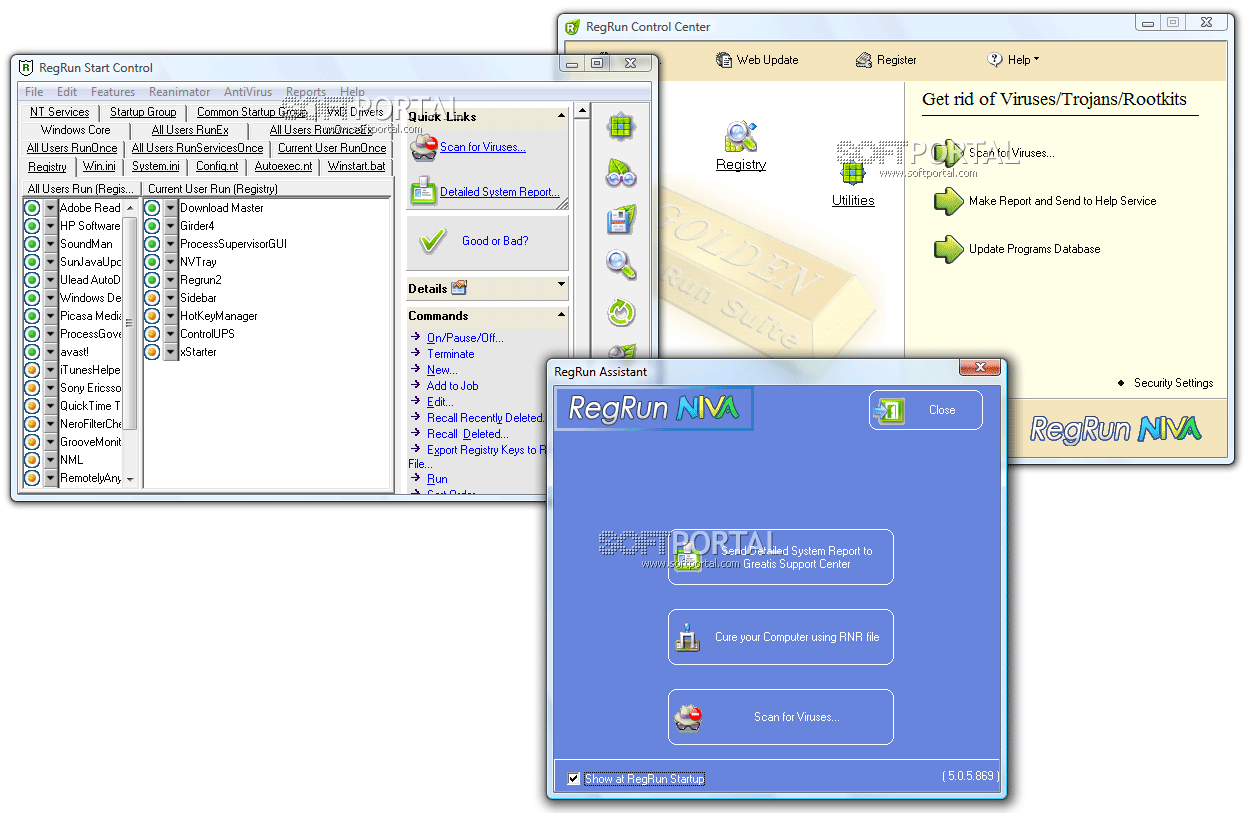Expand the Details panel arrow
Image resolution: width=1244 pixels, height=813 pixels.
pyautogui.click(x=561, y=285)
